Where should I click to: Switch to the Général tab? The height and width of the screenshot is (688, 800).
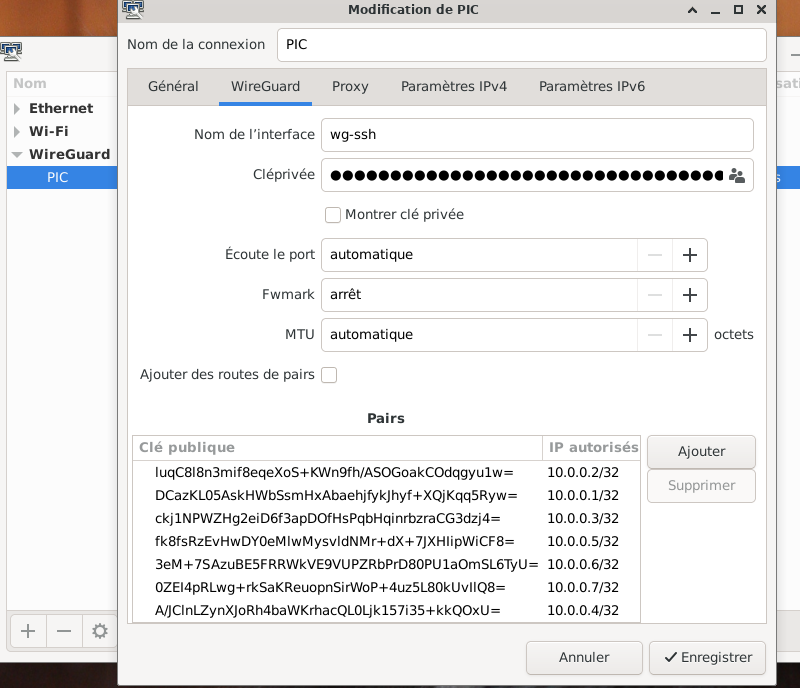[173, 86]
